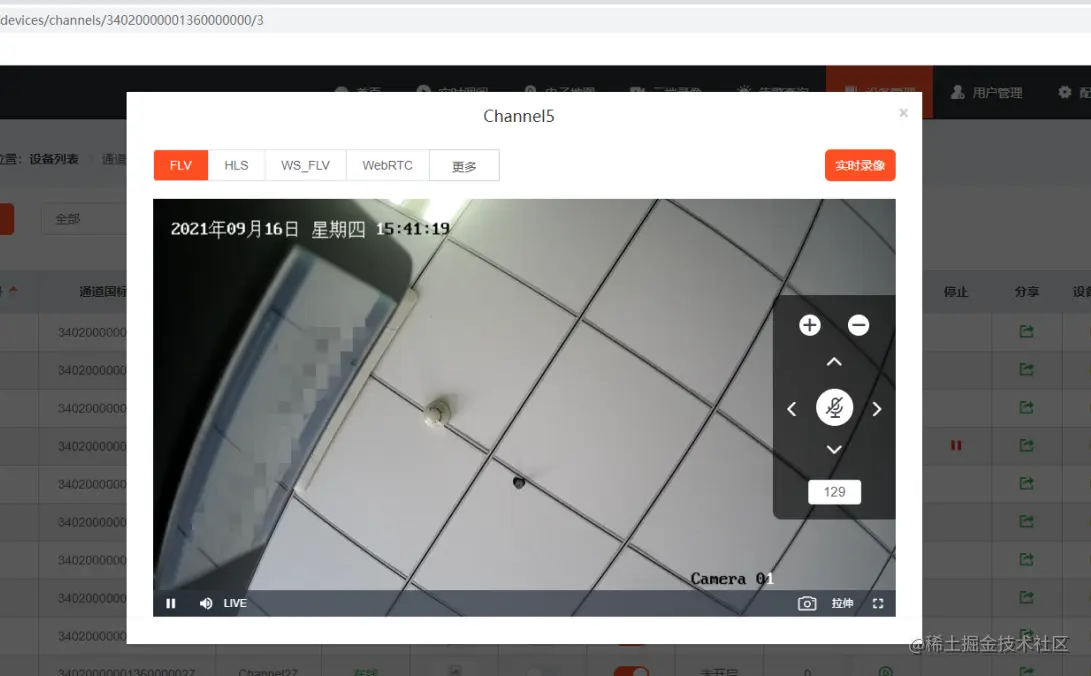This screenshot has width=1091, height=676.
Task: Mute the player volume icon
Action: 205,604
